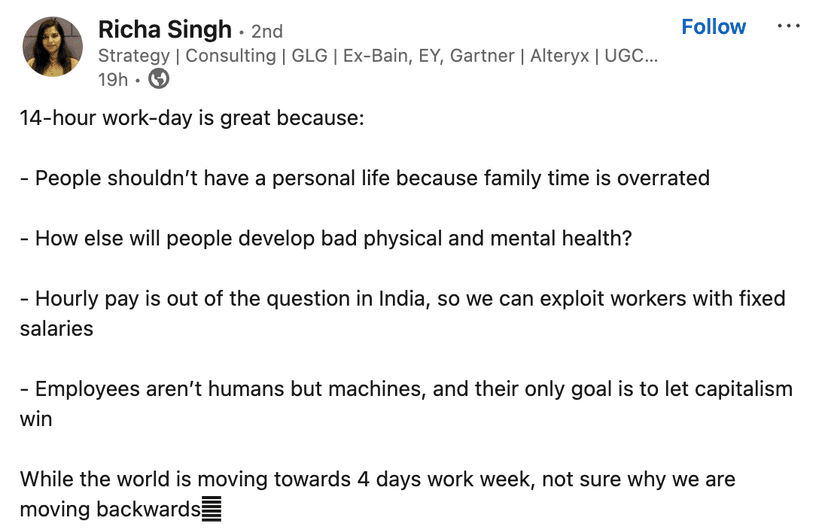Click the truncated UGC… headline ending
The width and height of the screenshot is (828, 530).
pyautogui.click(x=632, y=55)
